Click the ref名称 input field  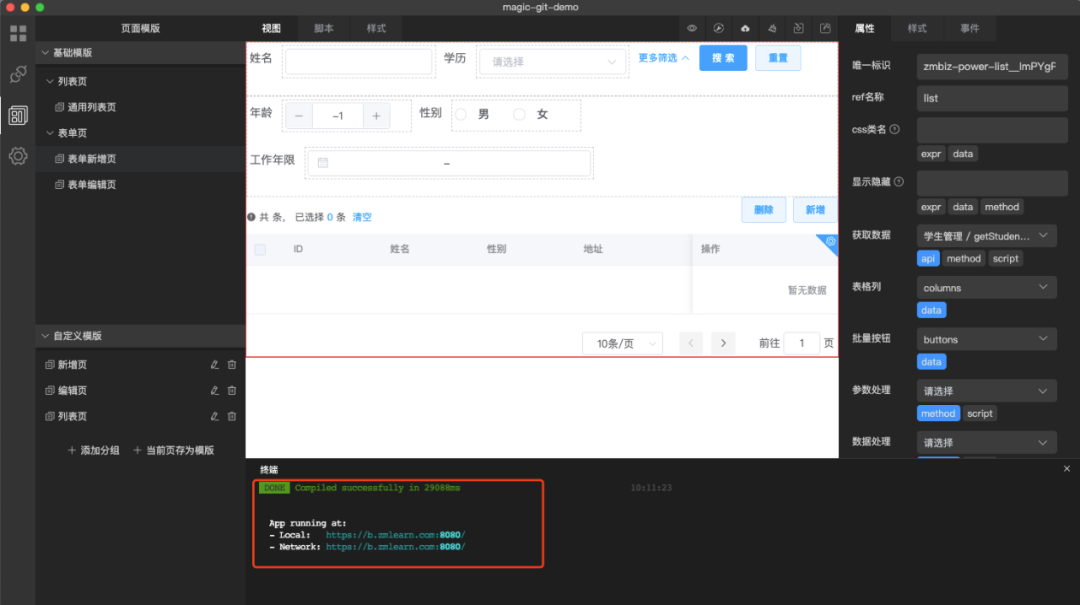tap(992, 98)
